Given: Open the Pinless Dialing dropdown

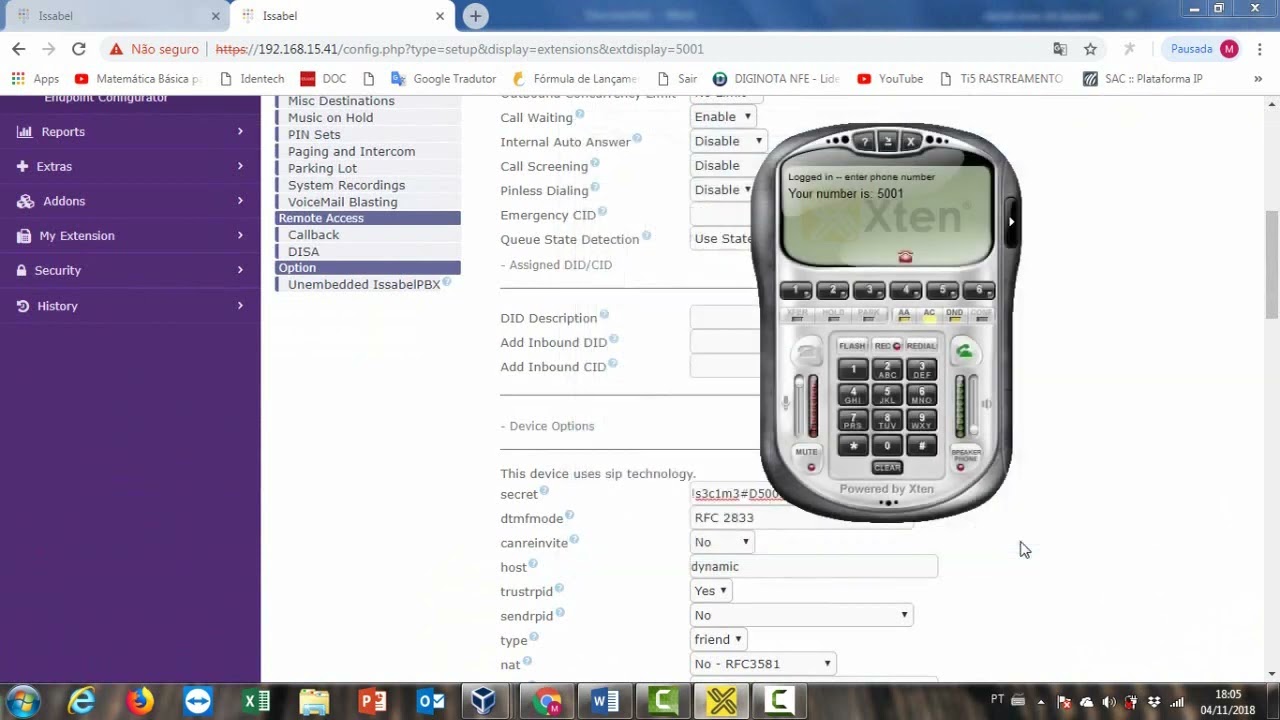Looking at the screenshot, I should (x=723, y=190).
